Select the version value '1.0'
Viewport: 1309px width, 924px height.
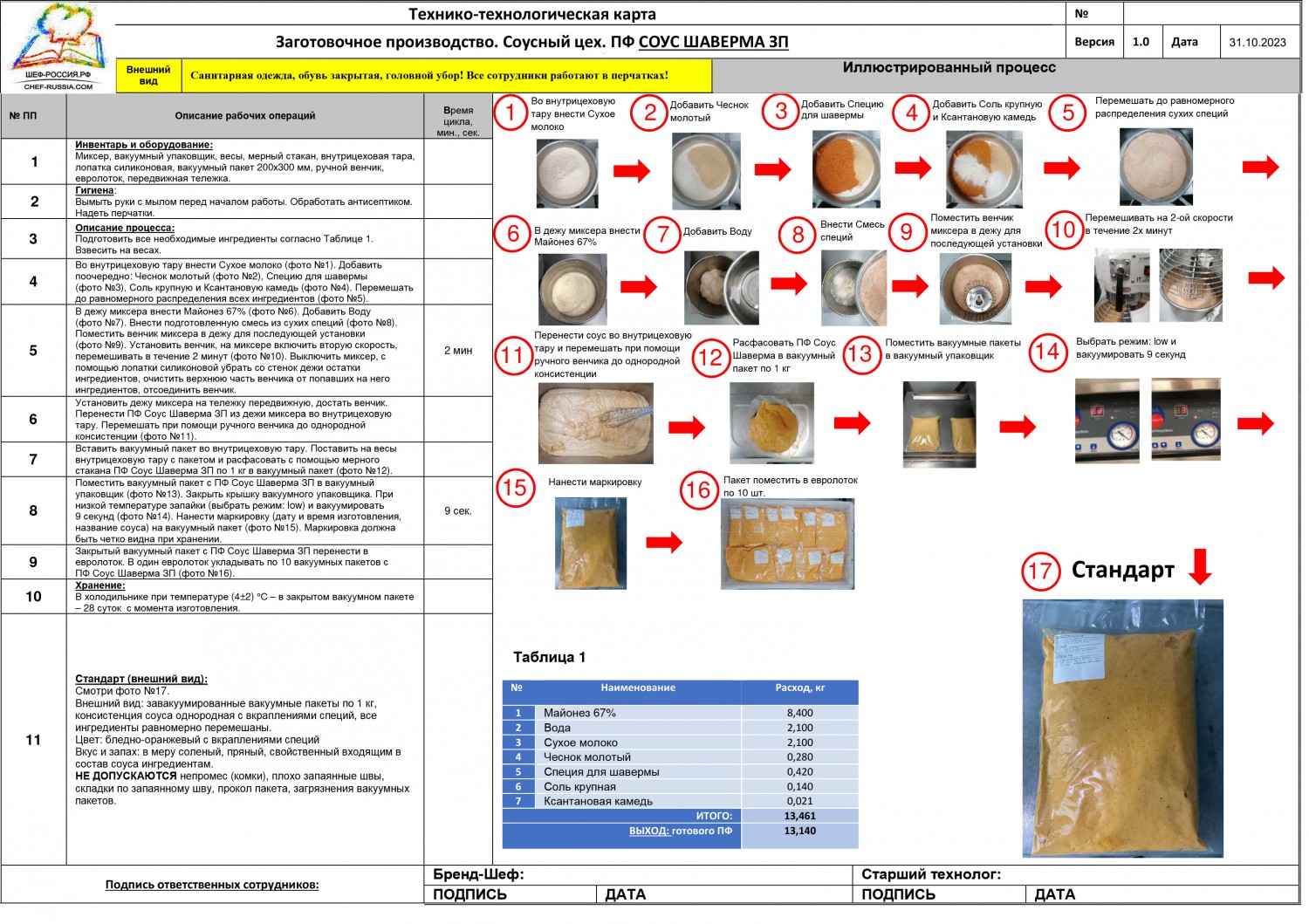tap(1141, 42)
